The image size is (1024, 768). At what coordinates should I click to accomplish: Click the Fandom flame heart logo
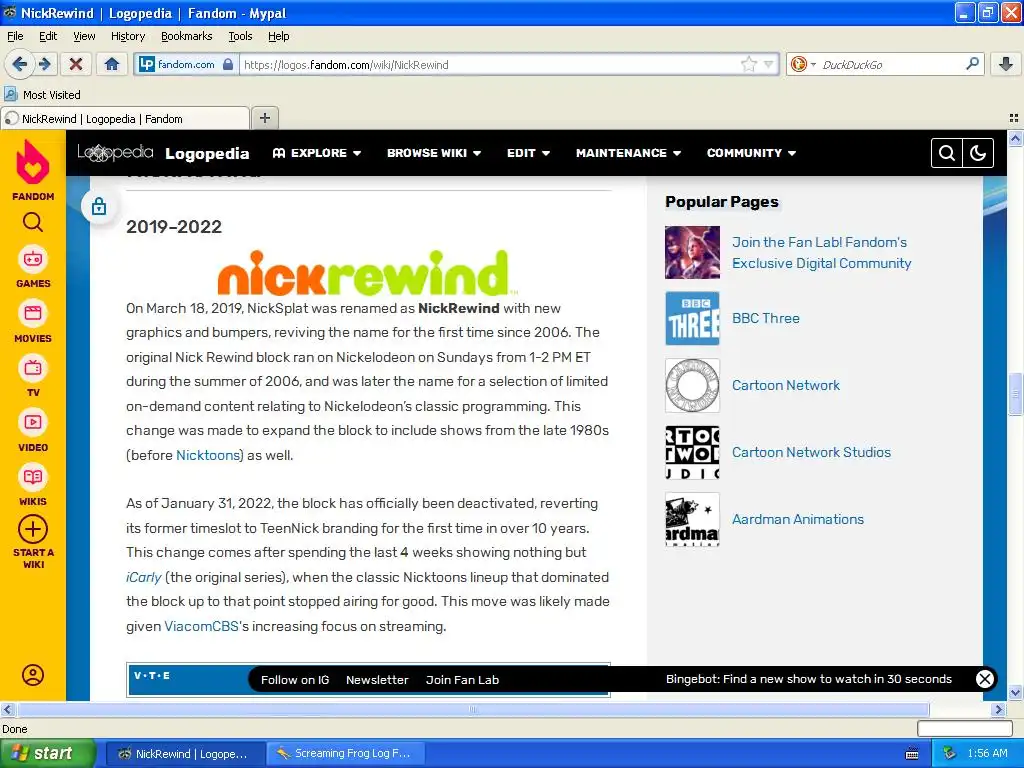(x=33, y=162)
